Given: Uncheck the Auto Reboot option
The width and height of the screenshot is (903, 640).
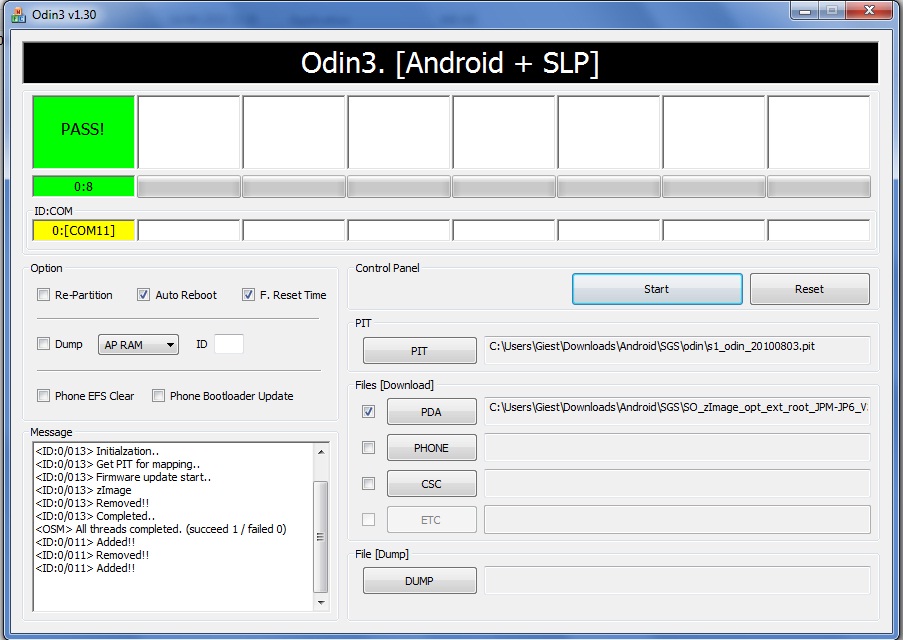Looking at the screenshot, I should pyautogui.click(x=143, y=295).
